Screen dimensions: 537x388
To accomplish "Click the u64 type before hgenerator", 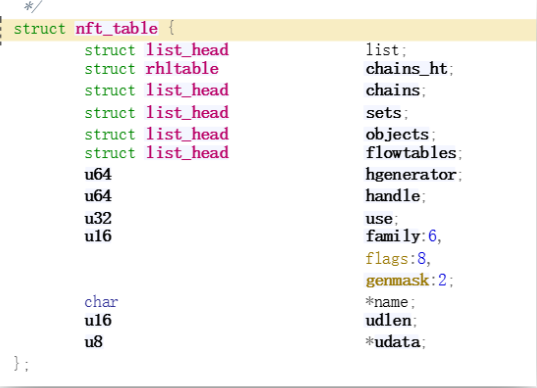I will tap(98, 175).
